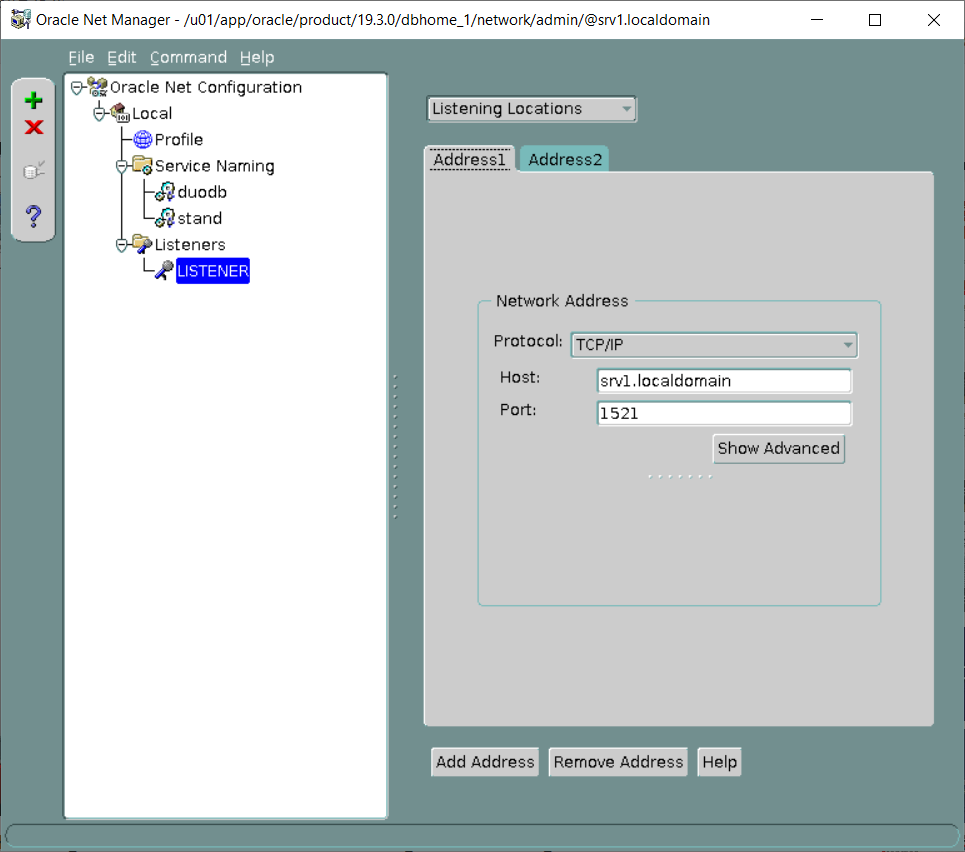Select the stand service icon
The width and height of the screenshot is (965, 852).
165,218
